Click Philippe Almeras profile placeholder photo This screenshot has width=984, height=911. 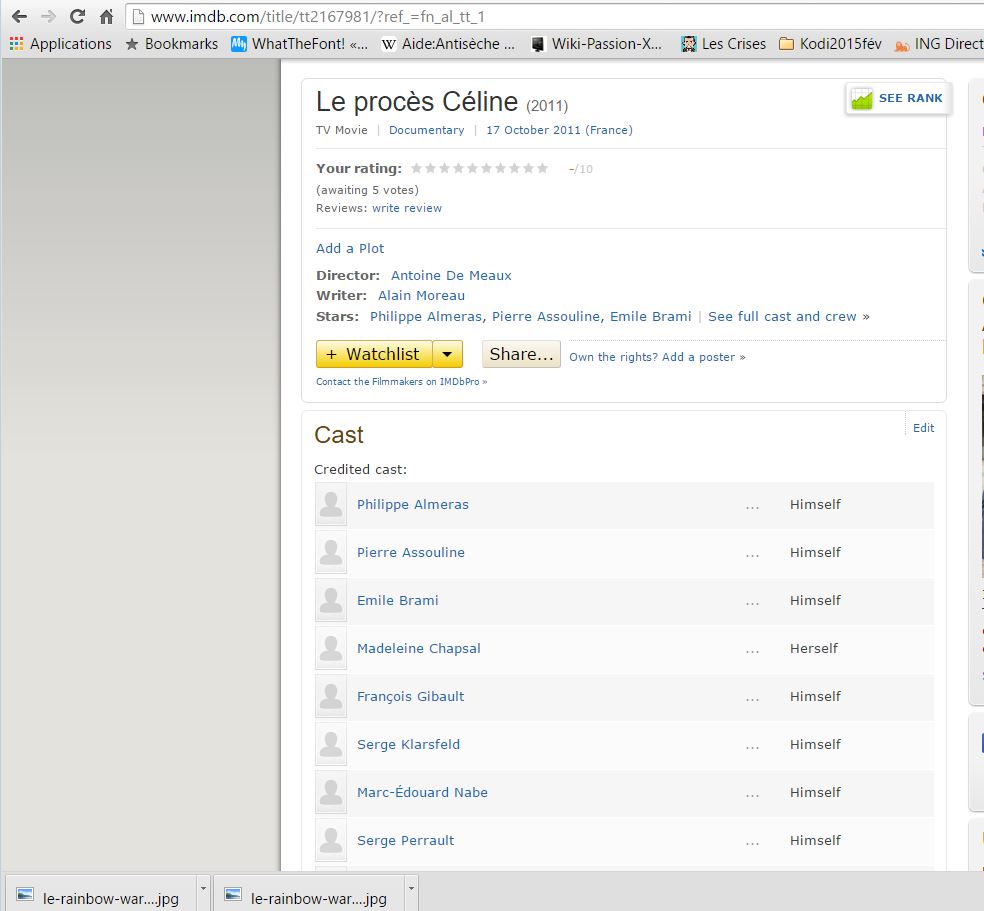coord(331,505)
